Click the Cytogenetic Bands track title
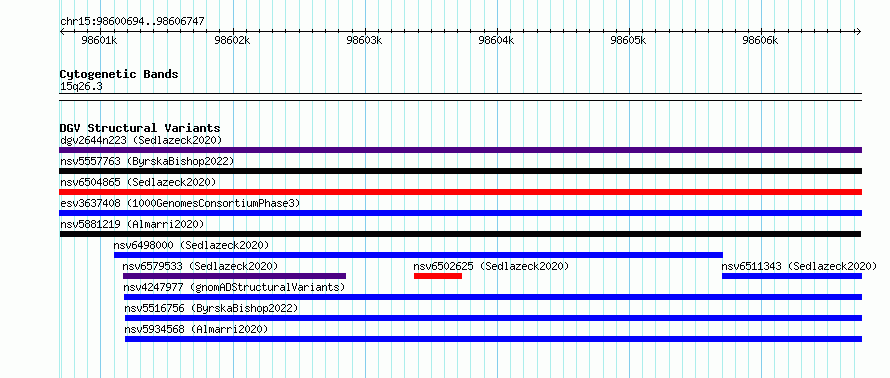Screen dimensions: 890x378 pos(119,74)
